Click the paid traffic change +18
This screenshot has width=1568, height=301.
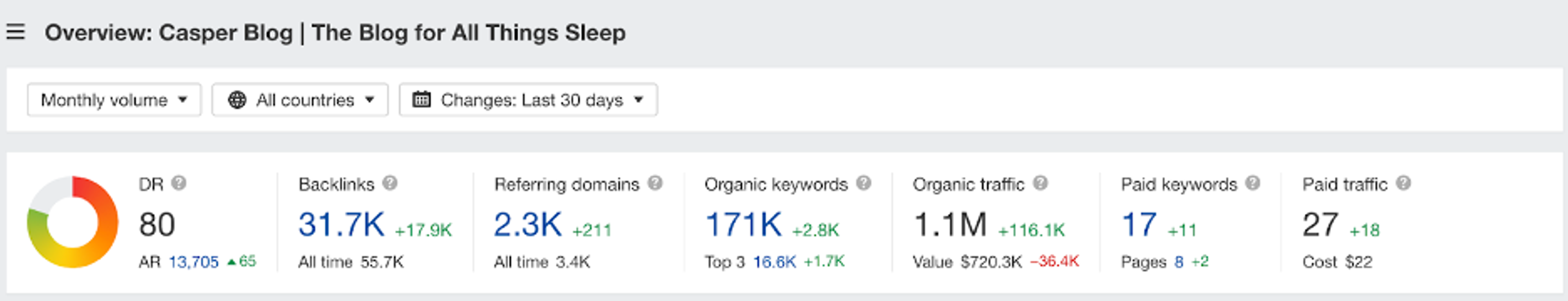point(1364,230)
